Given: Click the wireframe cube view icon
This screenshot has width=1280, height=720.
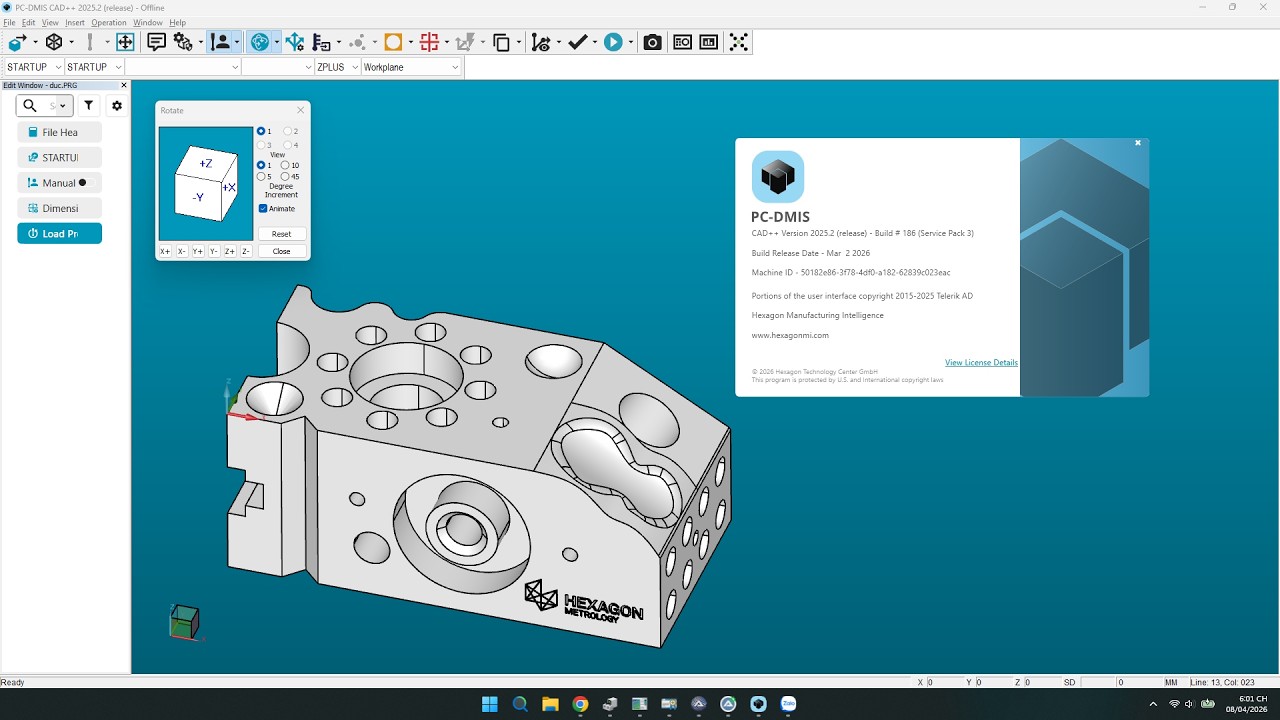Looking at the screenshot, I should coord(54,42).
